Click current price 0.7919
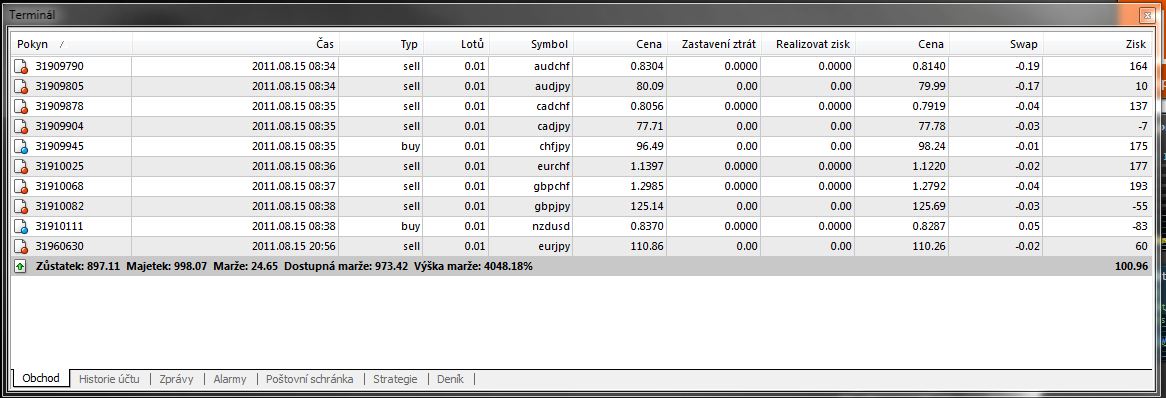The height and width of the screenshot is (398, 1166). point(929,106)
